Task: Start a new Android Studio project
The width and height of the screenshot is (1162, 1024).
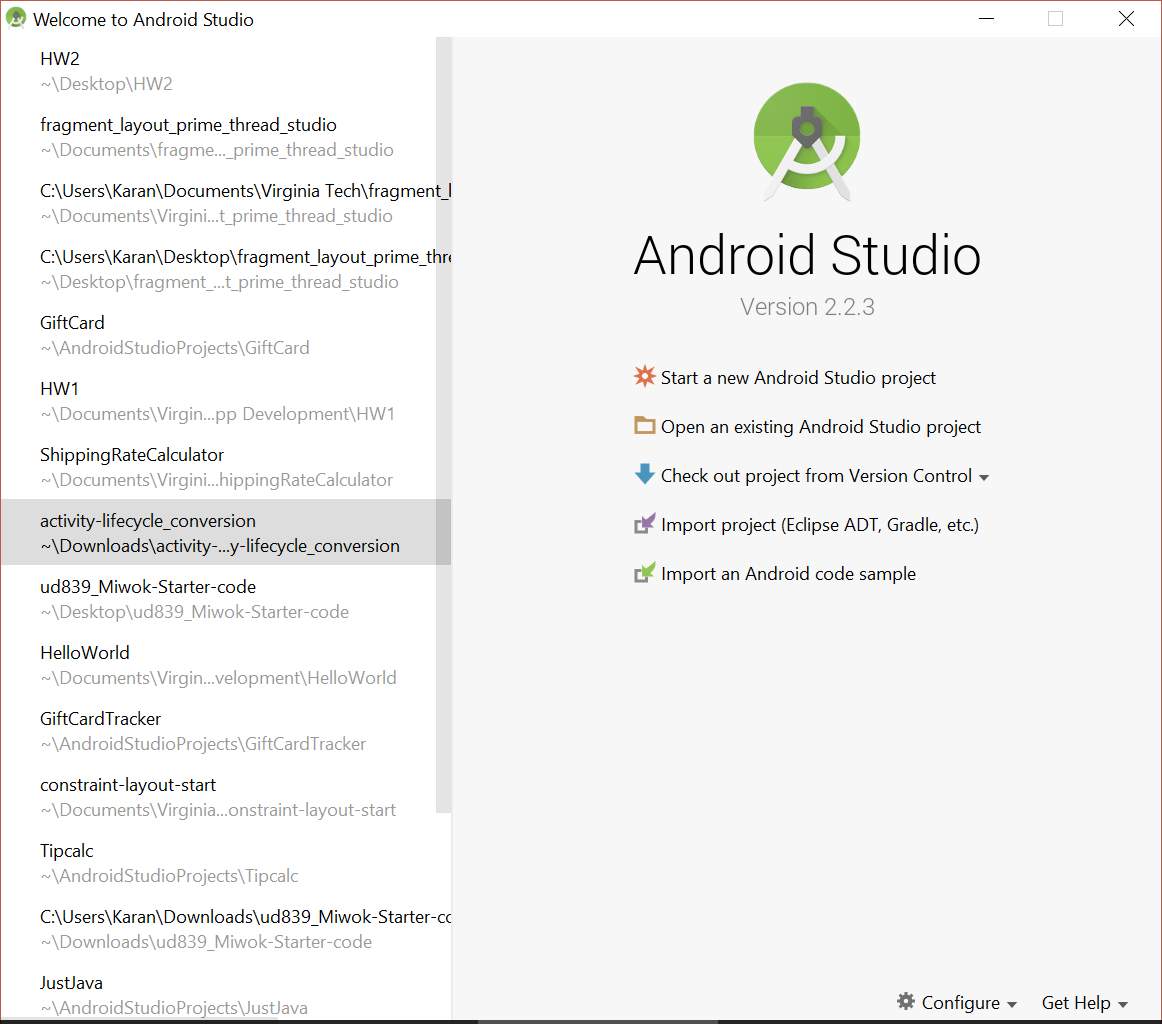Action: 798,378
